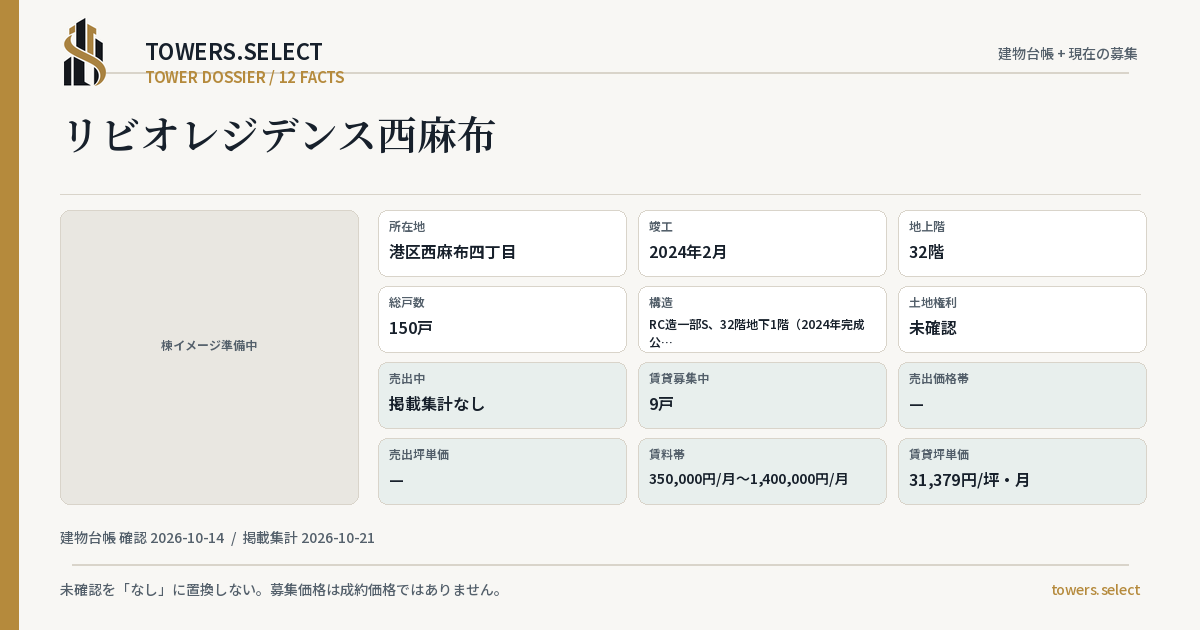Screen dimensions: 1200x630
Task: Open the towers.select footer link
Action: point(1095,590)
